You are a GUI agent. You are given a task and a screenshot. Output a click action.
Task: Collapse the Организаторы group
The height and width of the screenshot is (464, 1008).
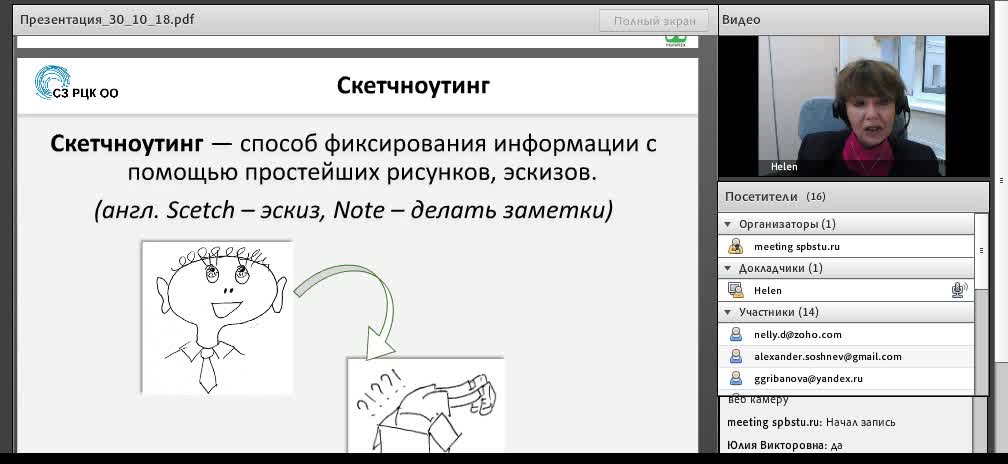(x=728, y=224)
